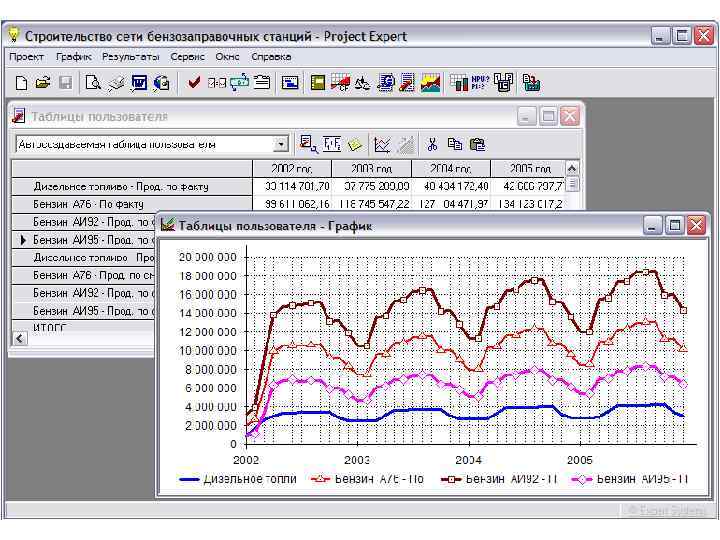Image resolution: width=720 pixels, height=540 pixels.
Task: Click the 2005 год column header
Action: tap(528, 169)
